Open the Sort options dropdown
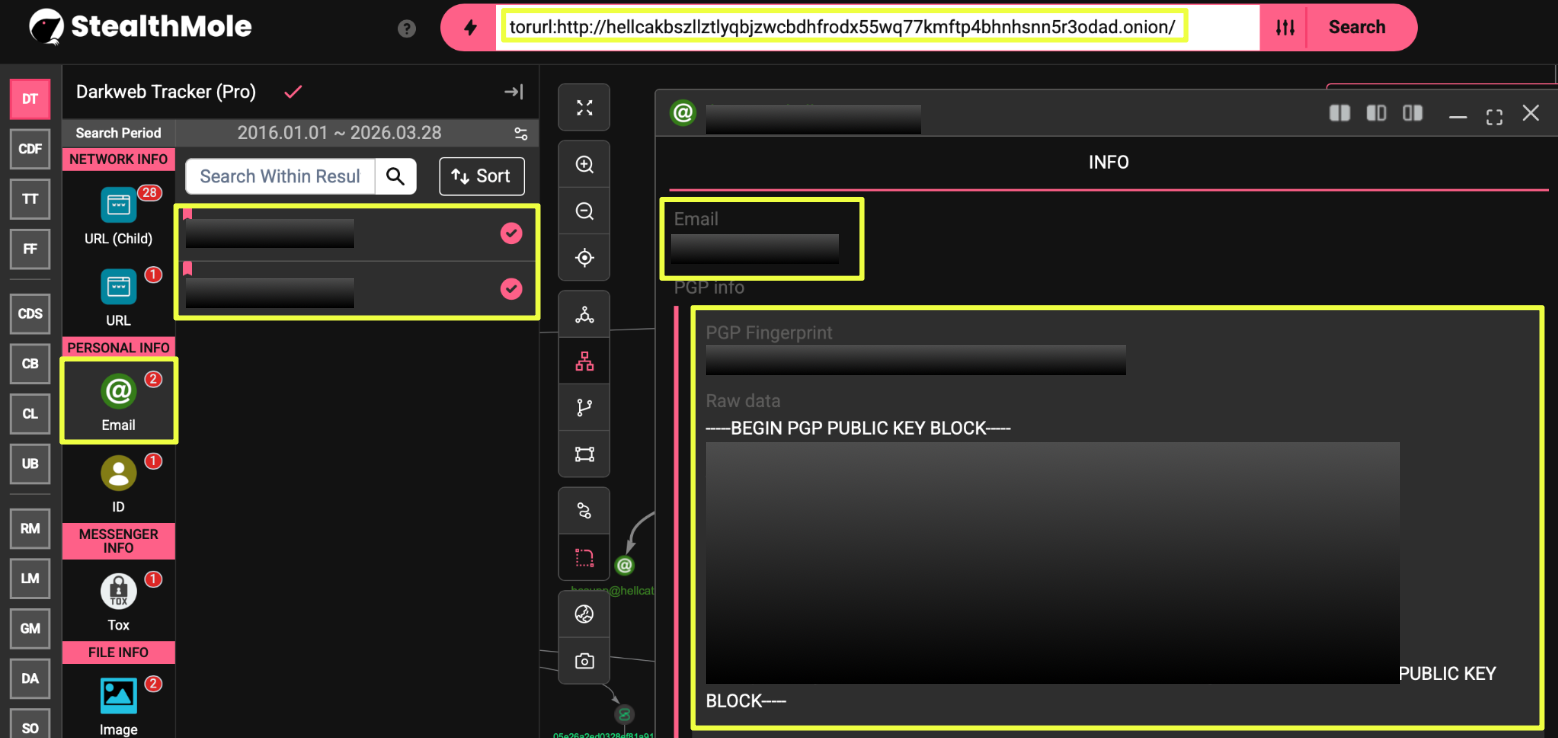This screenshot has height=738, width=1558. point(481,176)
